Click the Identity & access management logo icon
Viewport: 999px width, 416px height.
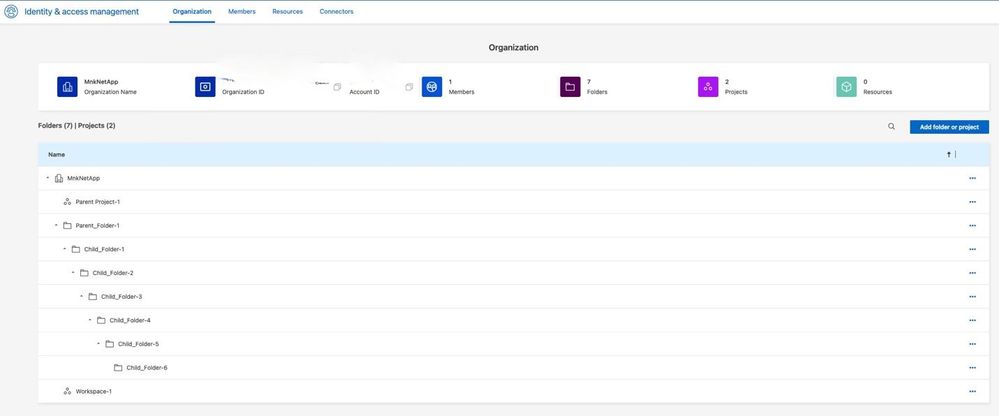pyautogui.click(x=11, y=11)
